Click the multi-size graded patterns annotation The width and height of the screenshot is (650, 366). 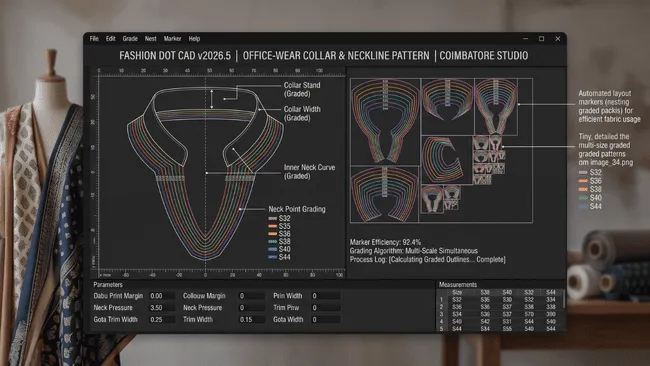[606, 150]
